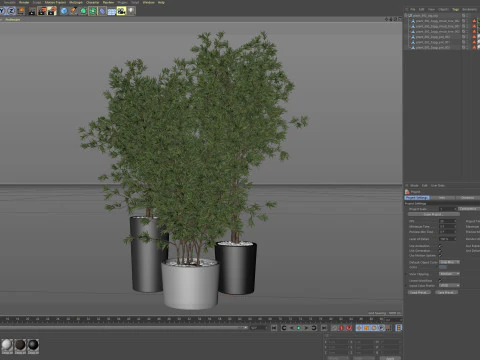The image size is (480, 360).
Task: Click the timeline preview range slider
Action: click(124, 328)
